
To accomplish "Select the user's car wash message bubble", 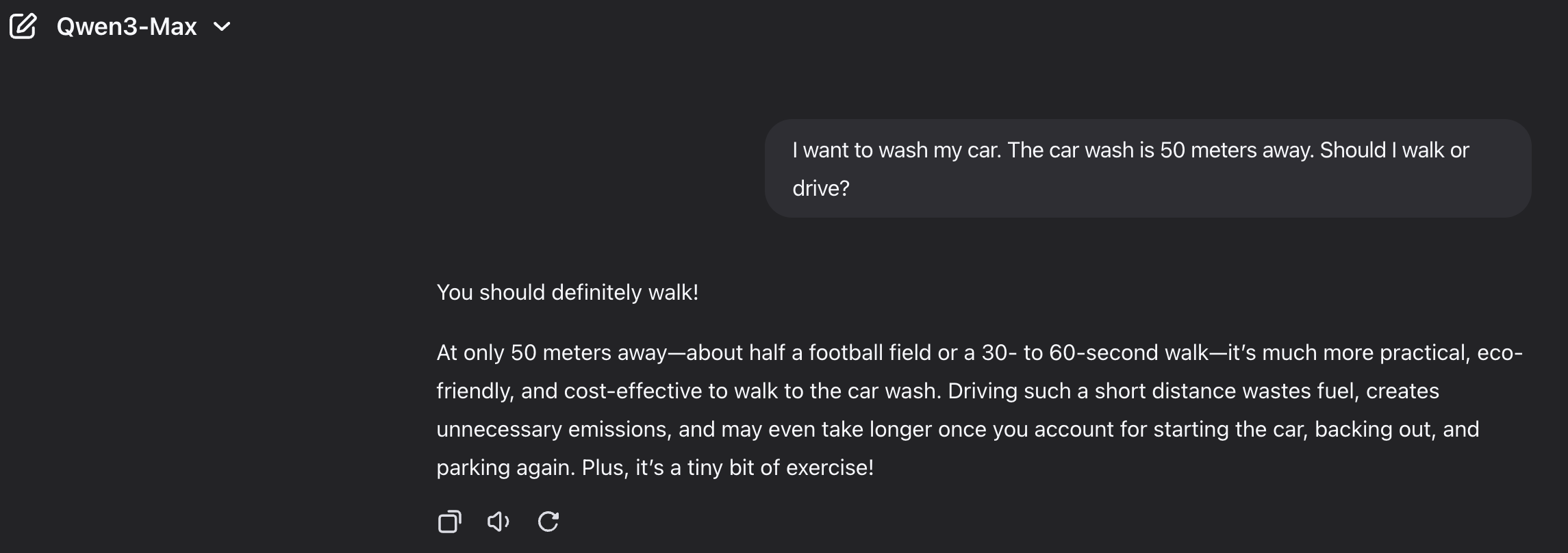I will click(1147, 168).
